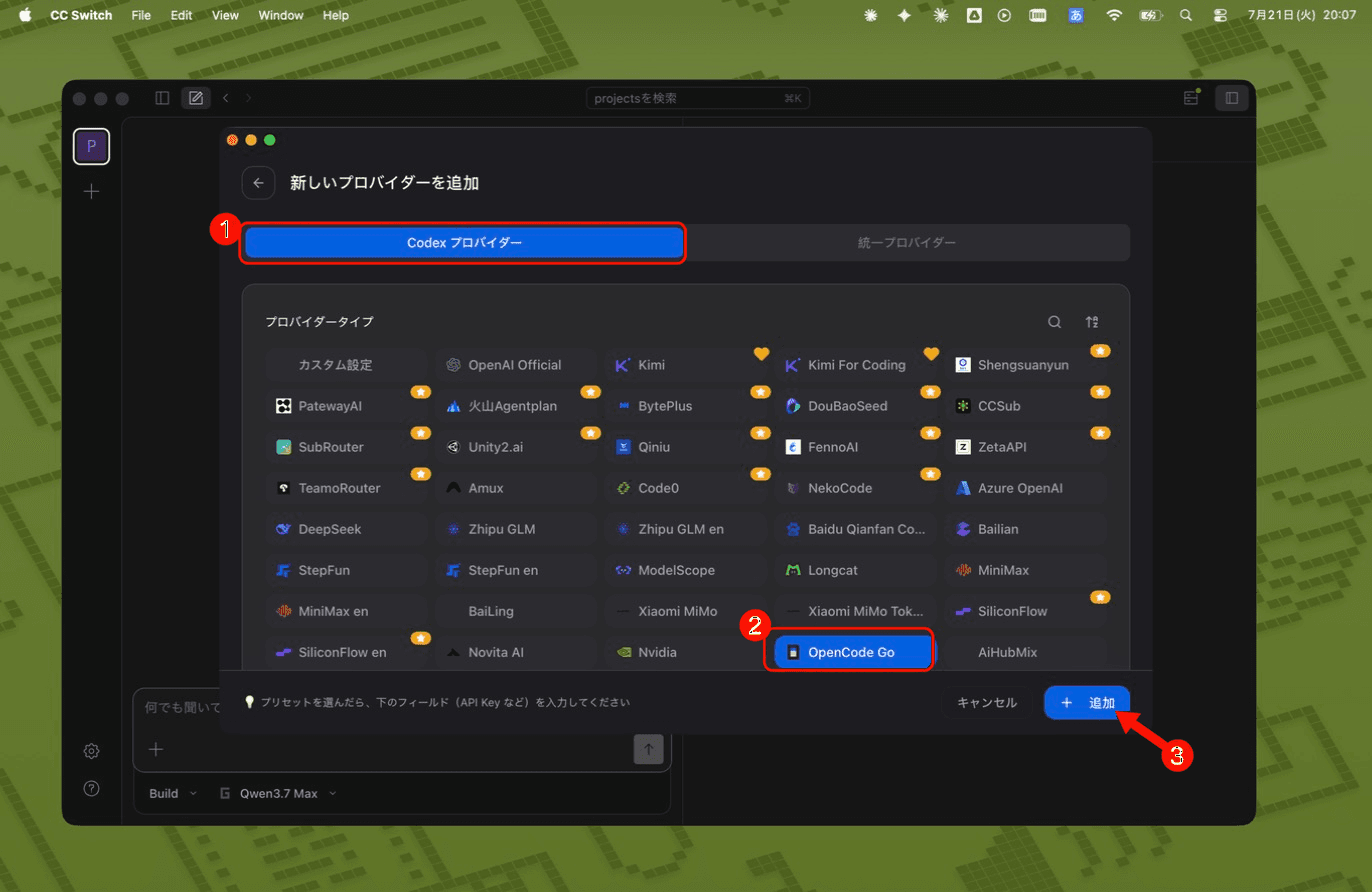Pick the Azure OpenAI provider
The height and width of the screenshot is (892, 1372).
point(1026,488)
